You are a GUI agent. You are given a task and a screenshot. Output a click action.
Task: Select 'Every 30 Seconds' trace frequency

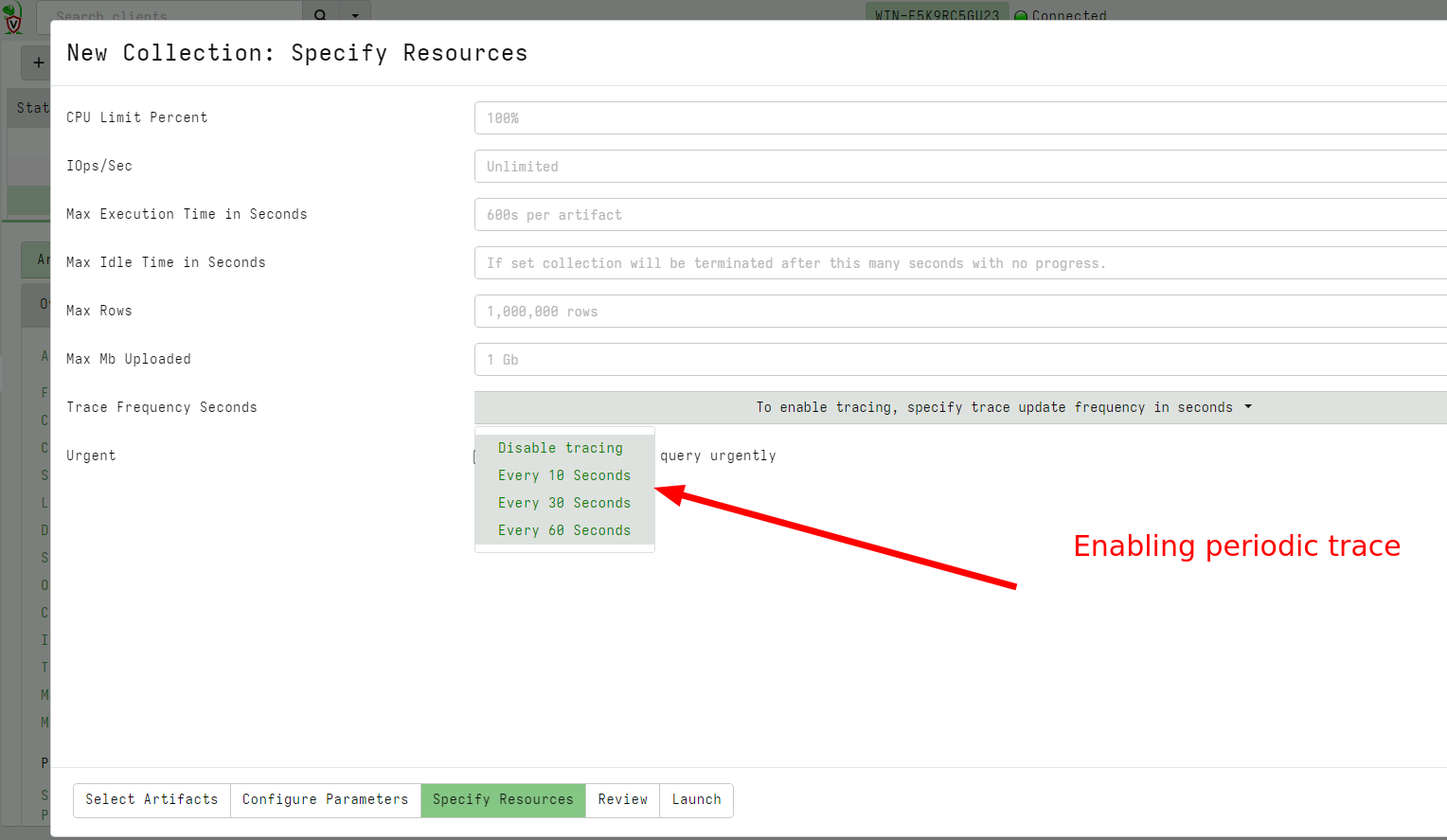563,502
